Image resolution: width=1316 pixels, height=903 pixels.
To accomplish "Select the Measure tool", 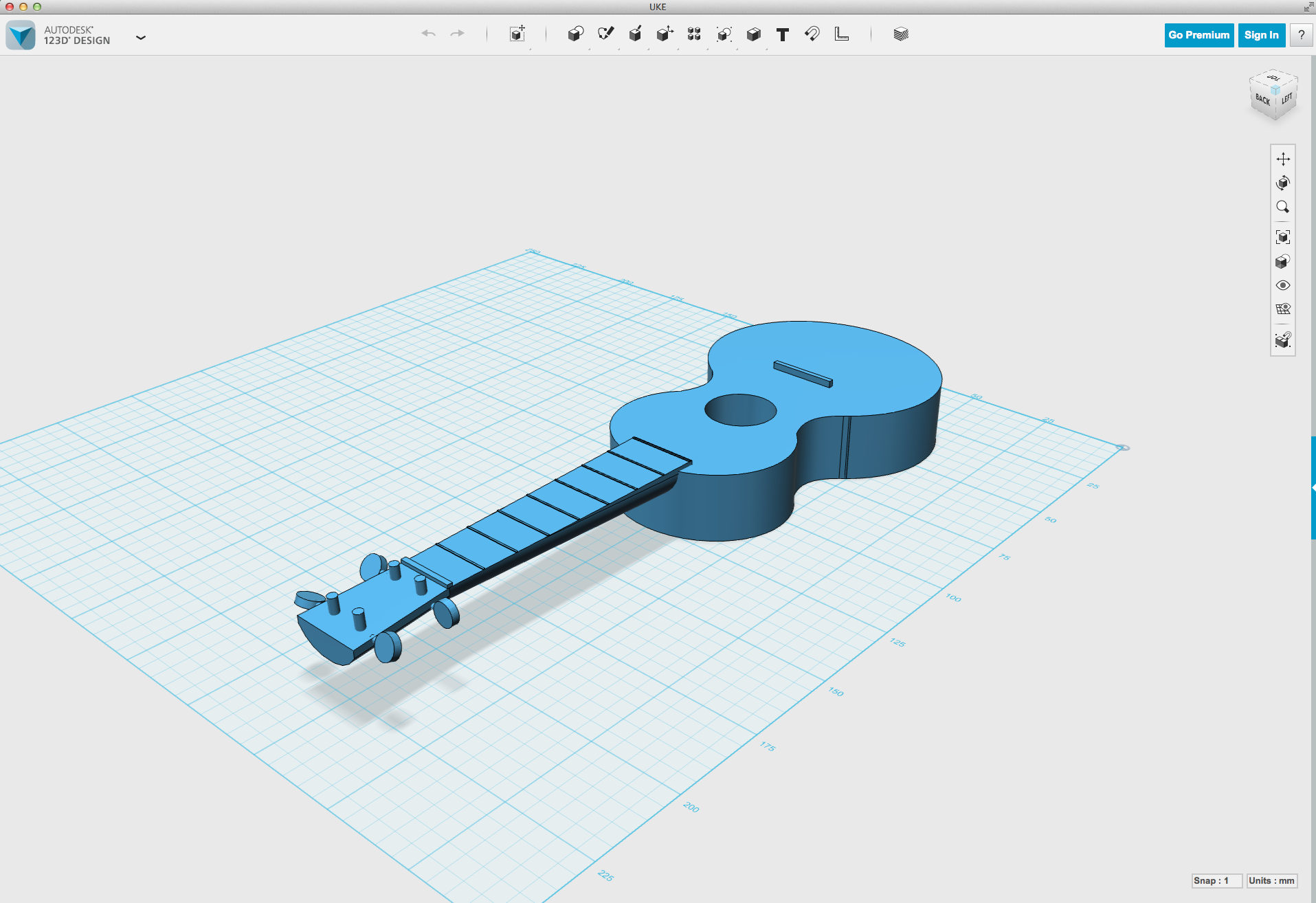I will click(842, 34).
